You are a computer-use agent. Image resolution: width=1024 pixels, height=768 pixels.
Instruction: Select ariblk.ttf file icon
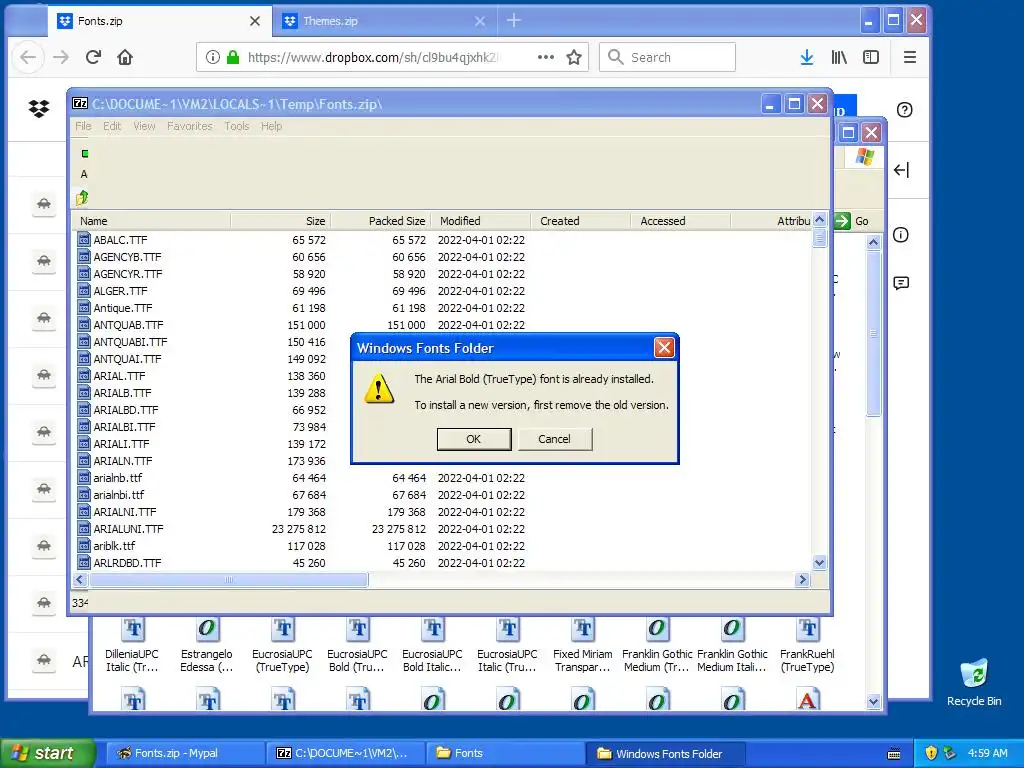point(84,545)
